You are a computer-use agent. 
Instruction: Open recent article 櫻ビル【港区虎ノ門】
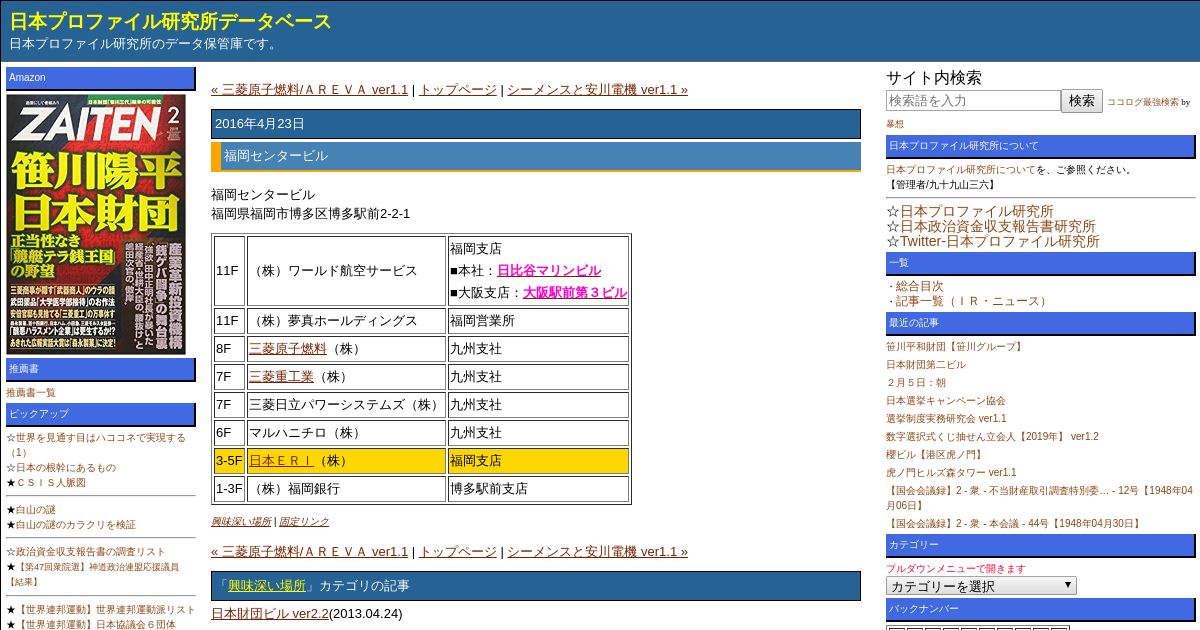tap(934, 454)
